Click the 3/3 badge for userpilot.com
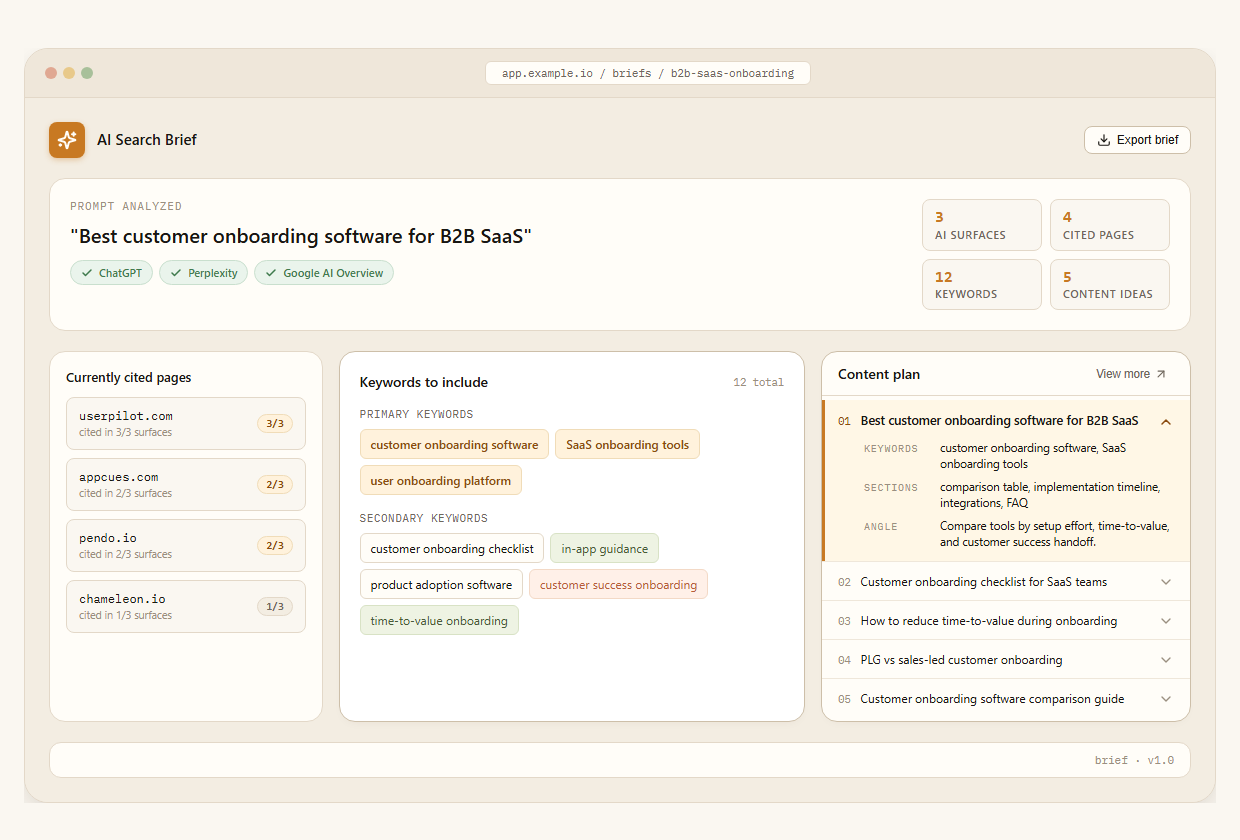1240x840 pixels. pos(275,424)
